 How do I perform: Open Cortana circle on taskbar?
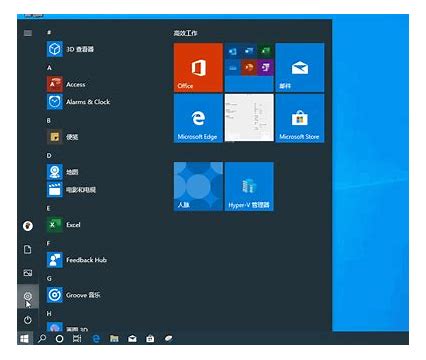pyautogui.click(x=59, y=339)
